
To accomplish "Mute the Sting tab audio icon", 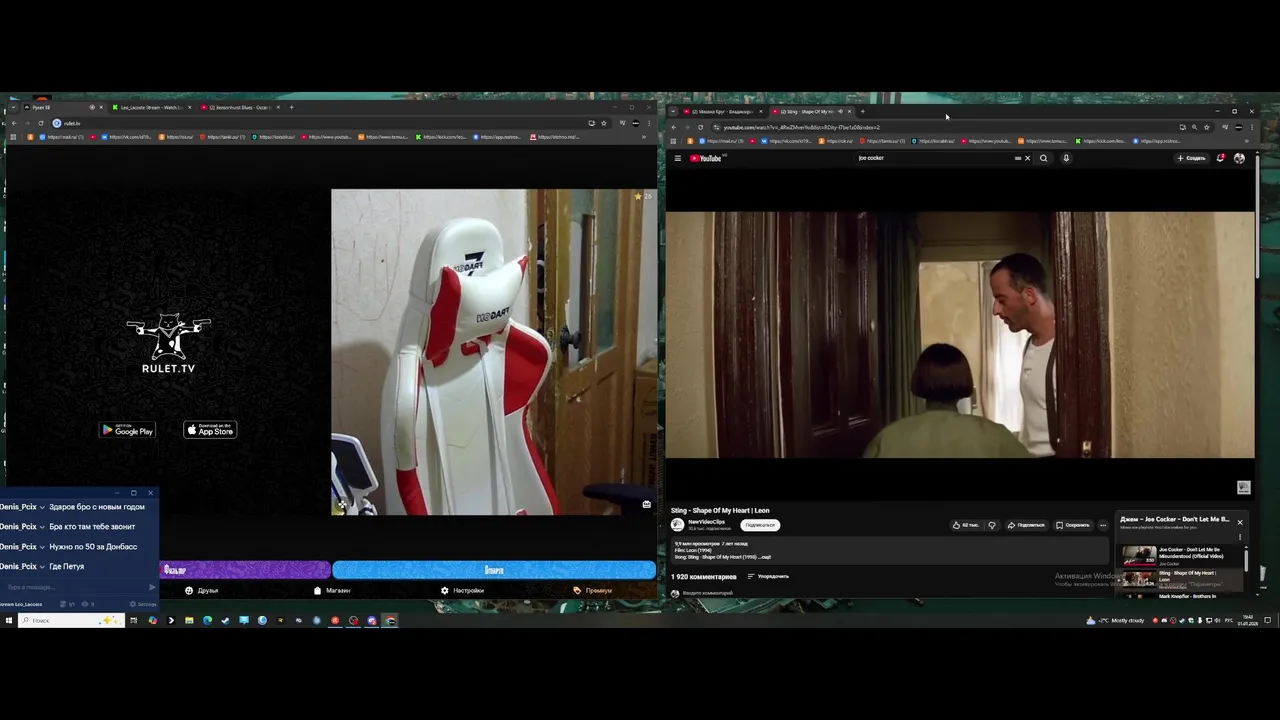I will point(840,112).
